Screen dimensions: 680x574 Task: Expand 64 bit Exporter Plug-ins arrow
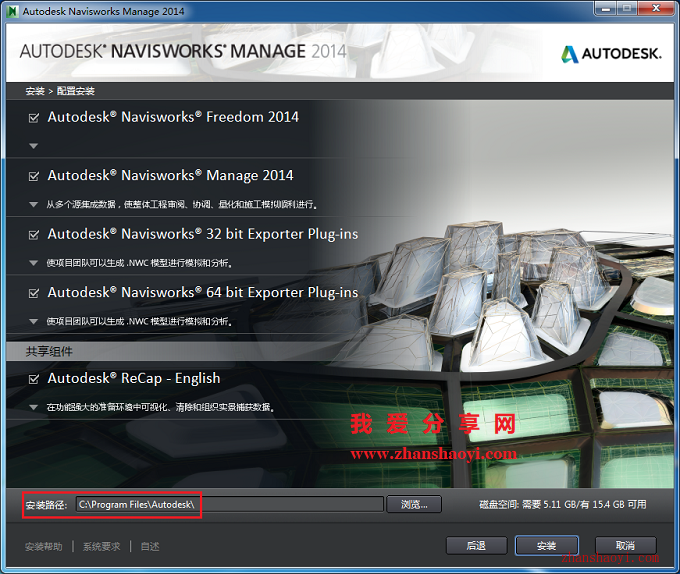(x=33, y=321)
